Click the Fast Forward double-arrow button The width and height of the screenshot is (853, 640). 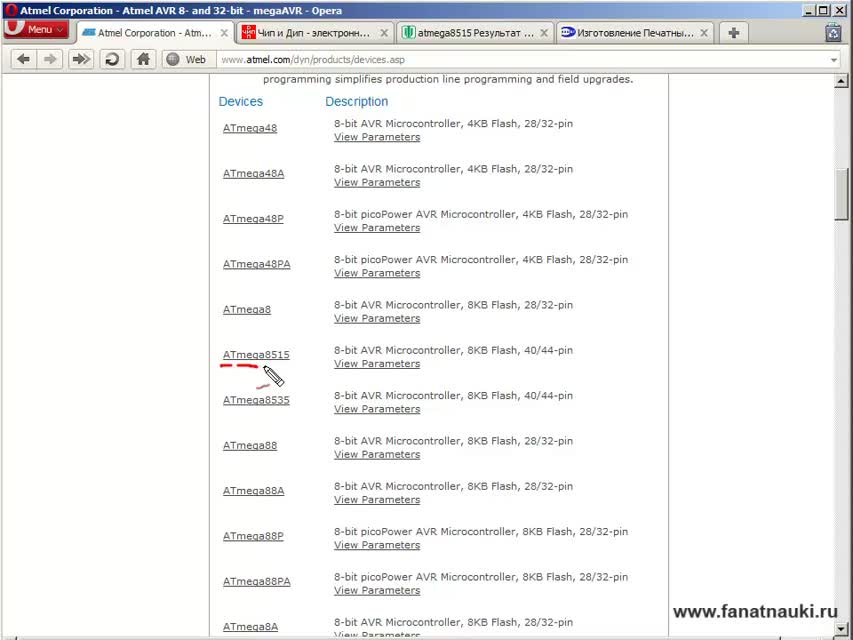tap(81, 59)
